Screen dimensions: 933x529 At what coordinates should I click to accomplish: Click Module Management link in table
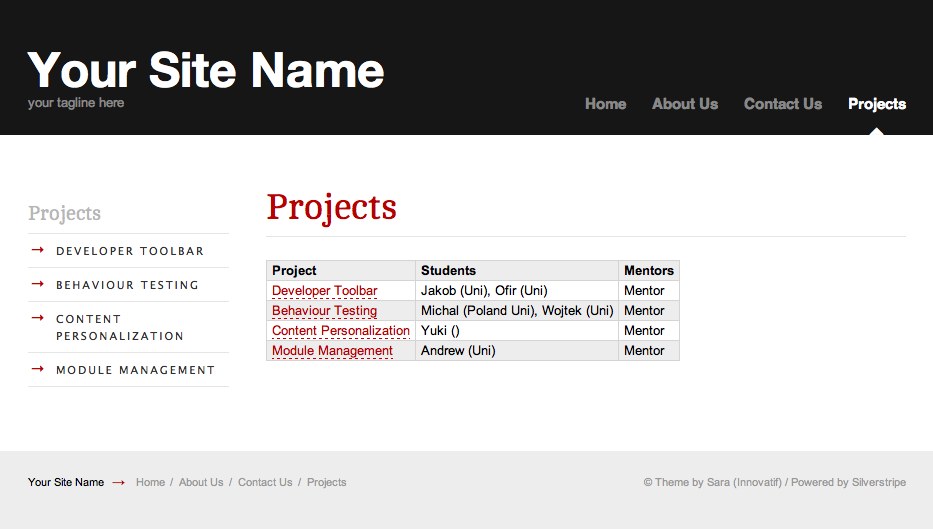pyautogui.click(x=332, y=351)
